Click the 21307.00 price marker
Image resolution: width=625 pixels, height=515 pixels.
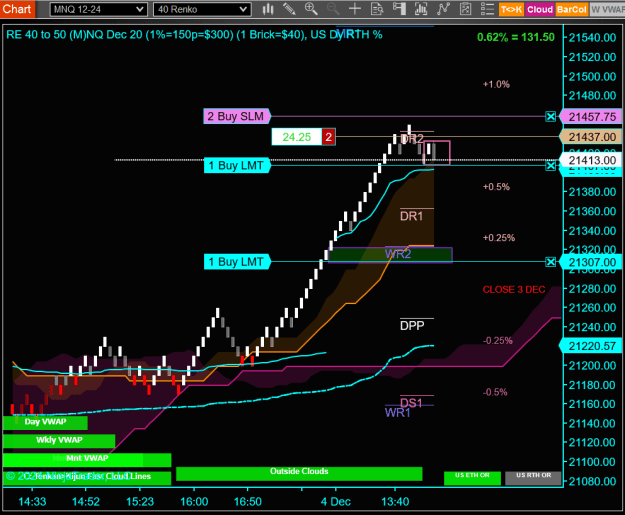pos(592,262)
